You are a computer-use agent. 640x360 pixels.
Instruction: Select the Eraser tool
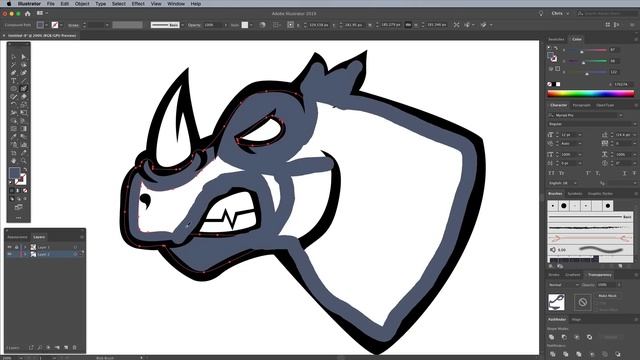coord(24,97)
